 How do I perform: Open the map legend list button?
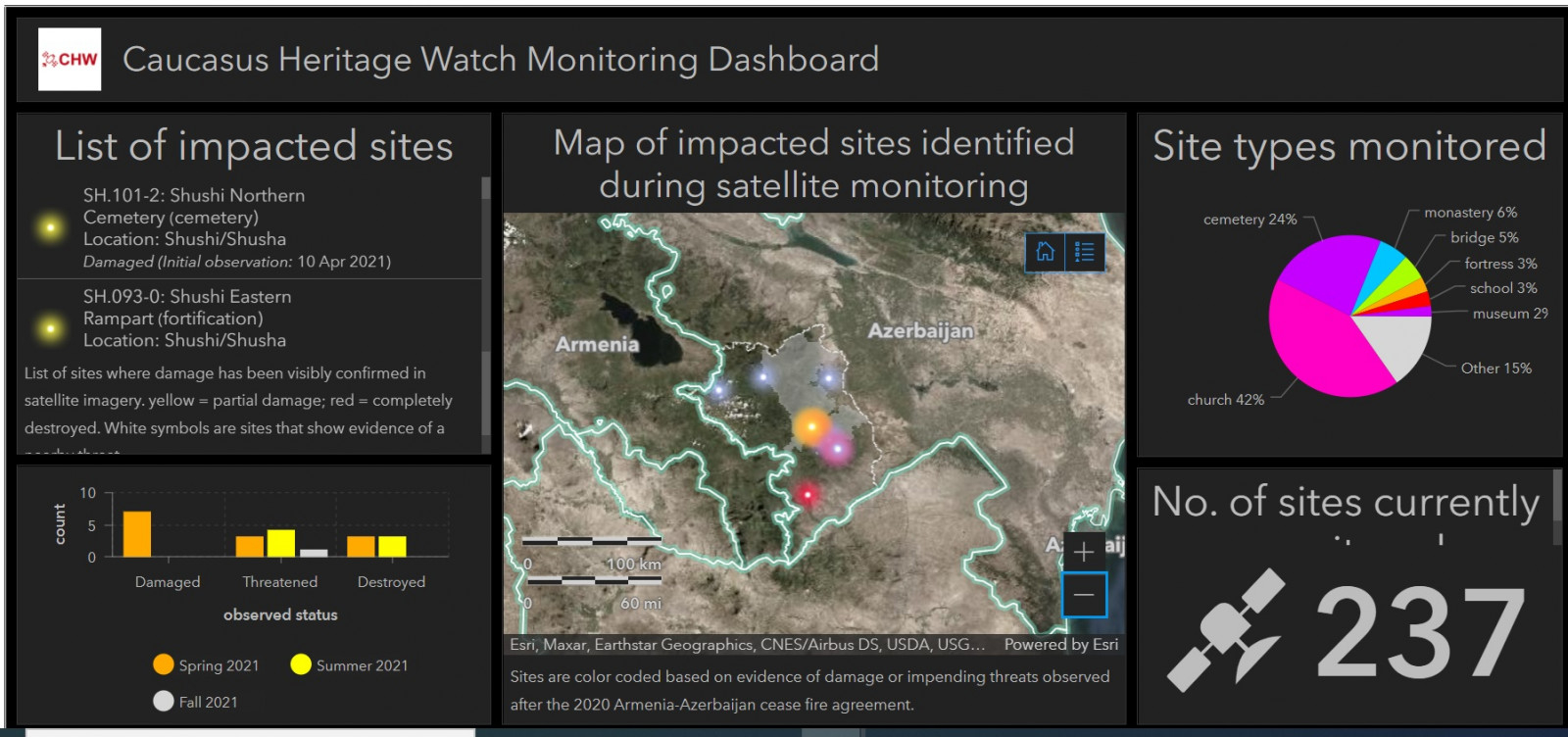[1085, 252]
